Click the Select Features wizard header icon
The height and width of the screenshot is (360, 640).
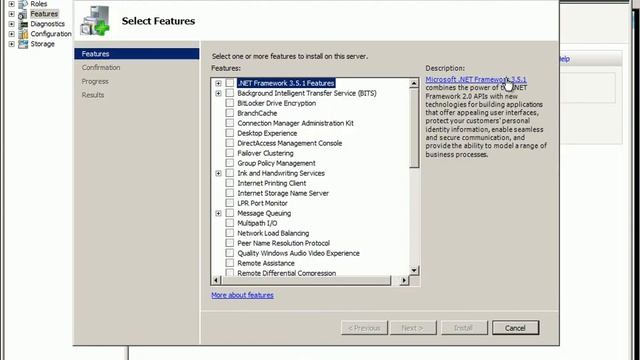tap(95, 21)
